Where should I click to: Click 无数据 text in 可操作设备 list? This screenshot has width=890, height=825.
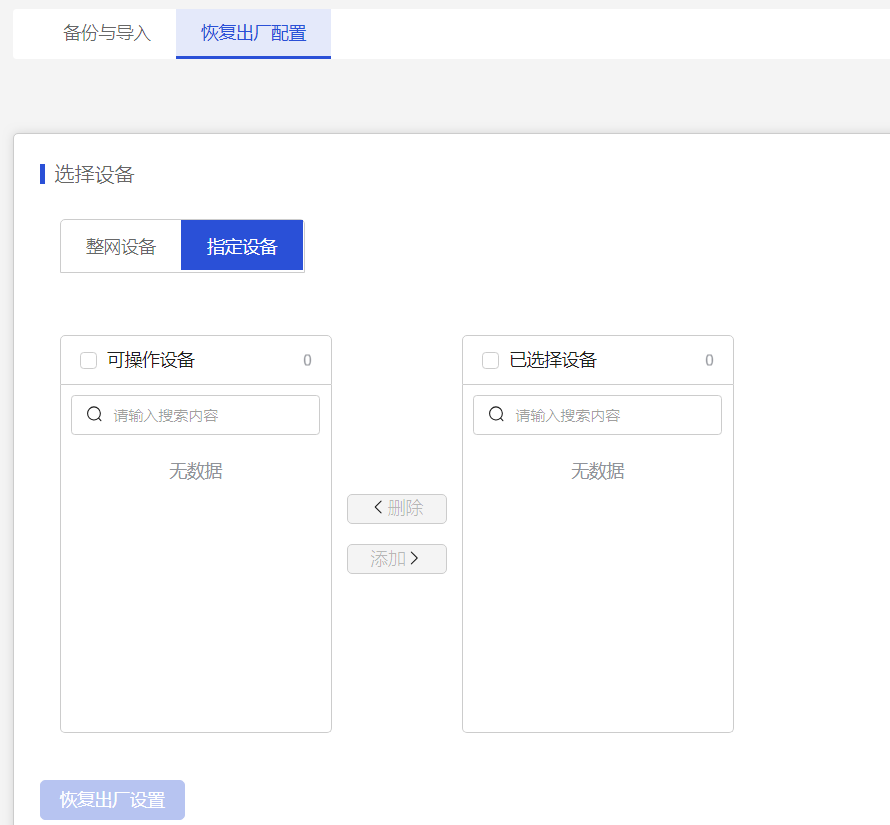(196, 471)
